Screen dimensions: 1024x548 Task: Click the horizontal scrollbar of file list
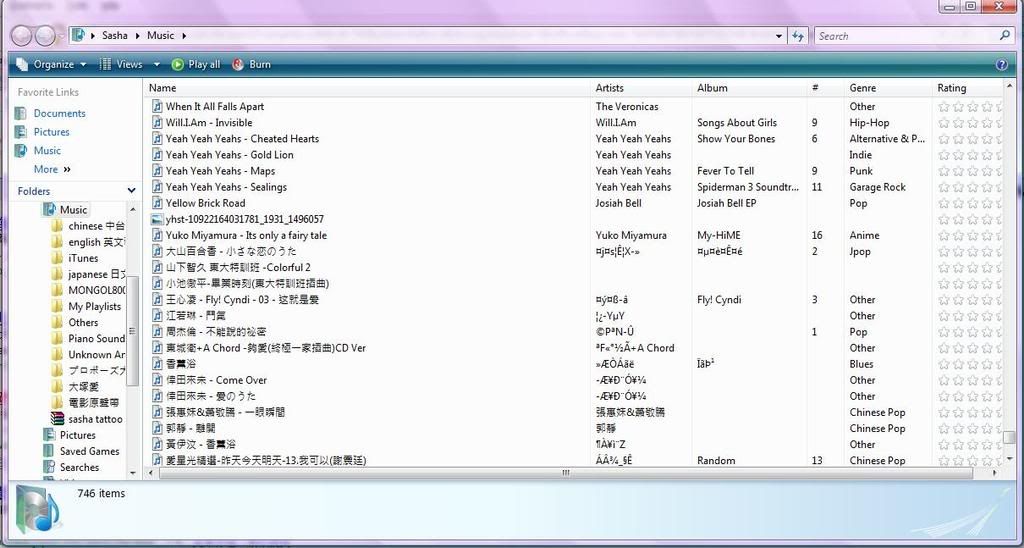tap(566, 473)
